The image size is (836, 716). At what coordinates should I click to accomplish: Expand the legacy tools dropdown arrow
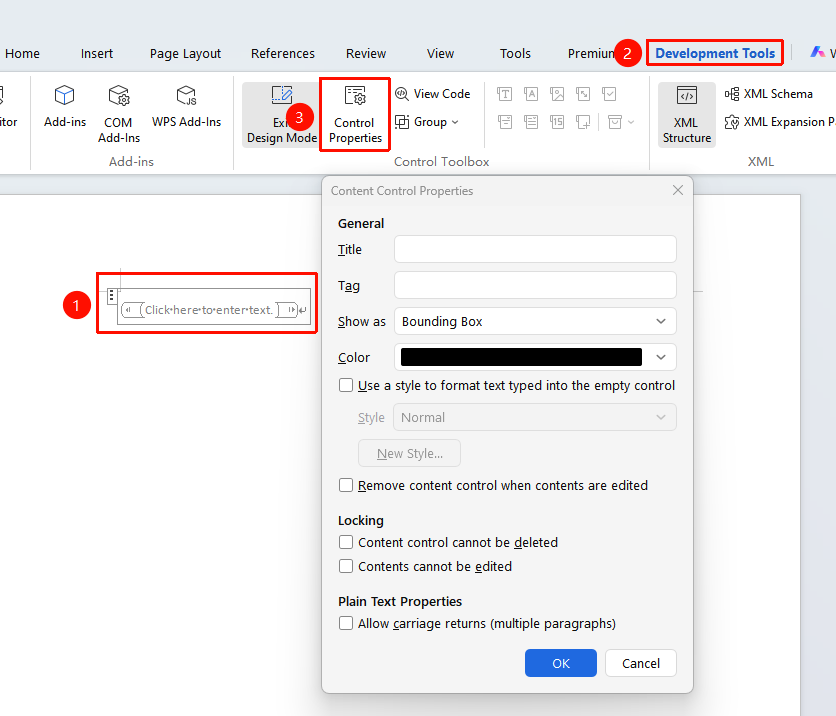pos(631,122)
